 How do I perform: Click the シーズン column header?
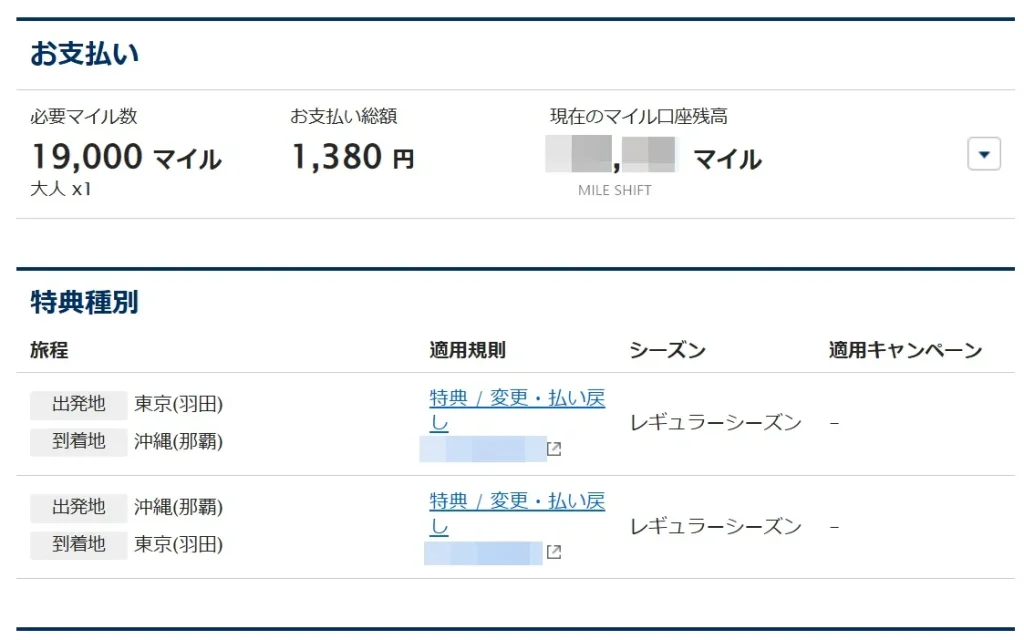667,350
